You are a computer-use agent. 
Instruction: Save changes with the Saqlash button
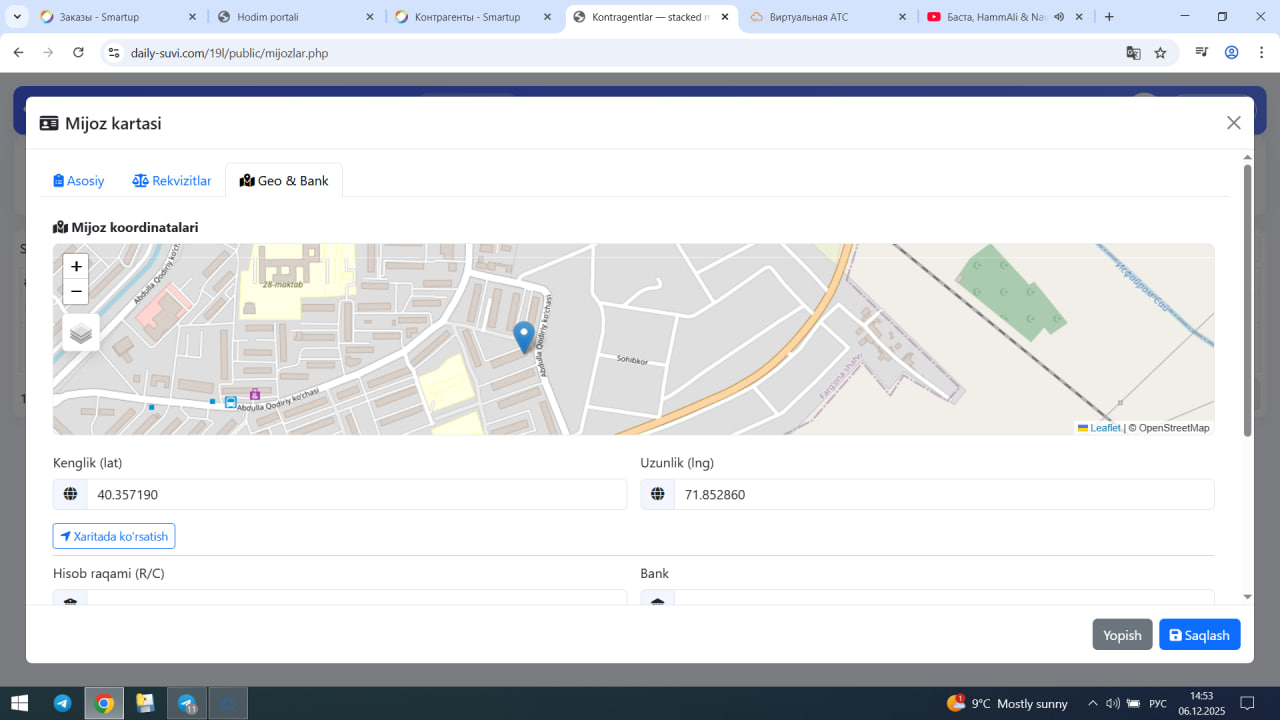pyautogui.click(x=1199, y=635)
